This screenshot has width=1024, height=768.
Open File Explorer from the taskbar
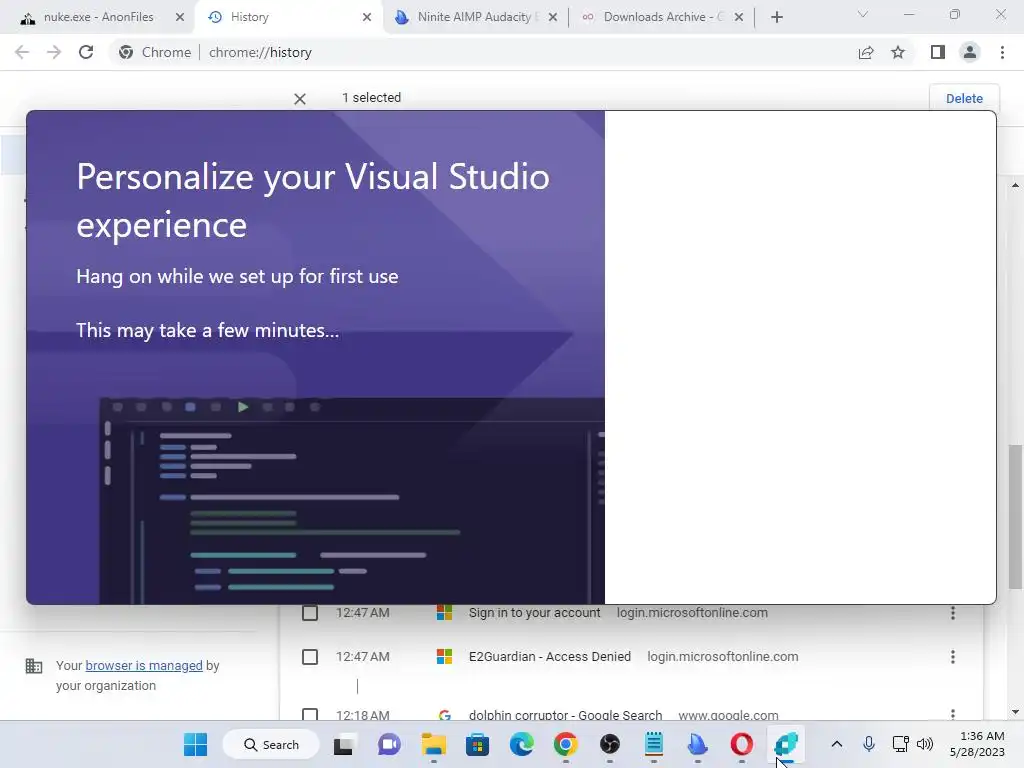tap(433, 744)
